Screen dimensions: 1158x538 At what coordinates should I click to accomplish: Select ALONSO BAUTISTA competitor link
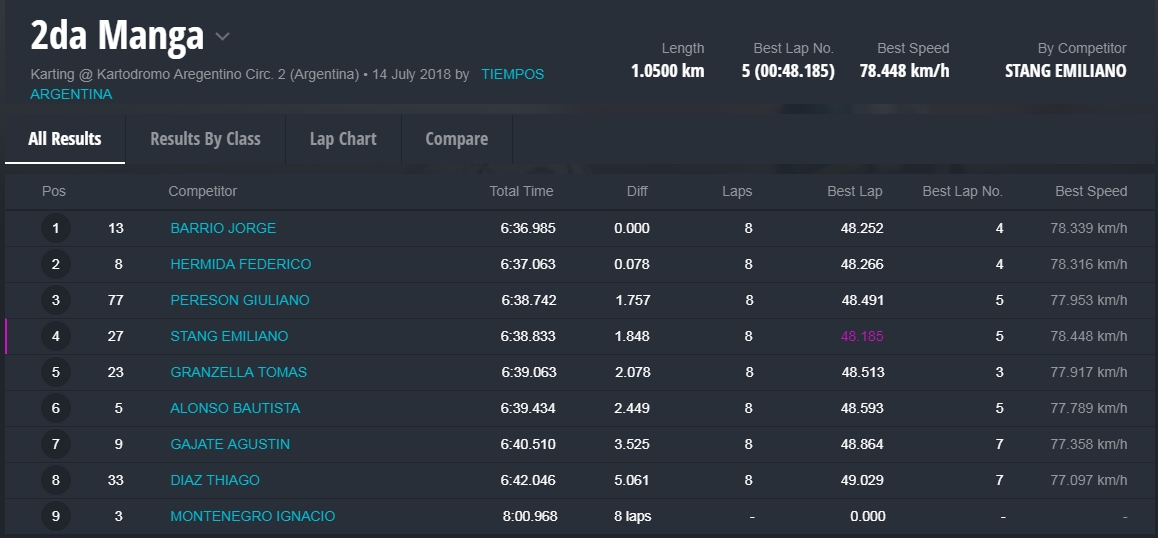click(x=235, y=408)
